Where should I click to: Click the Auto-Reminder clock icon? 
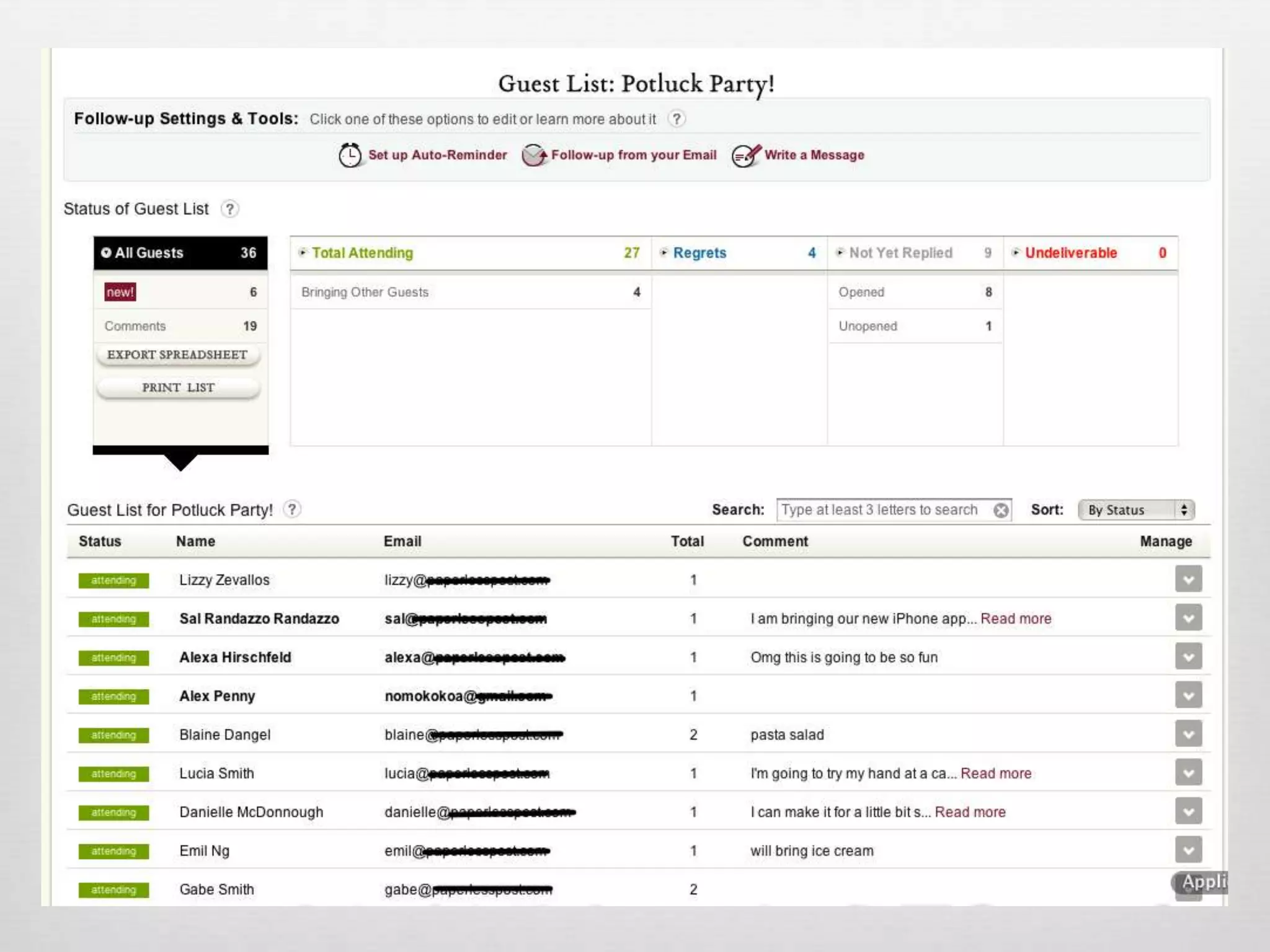point(350,155)
